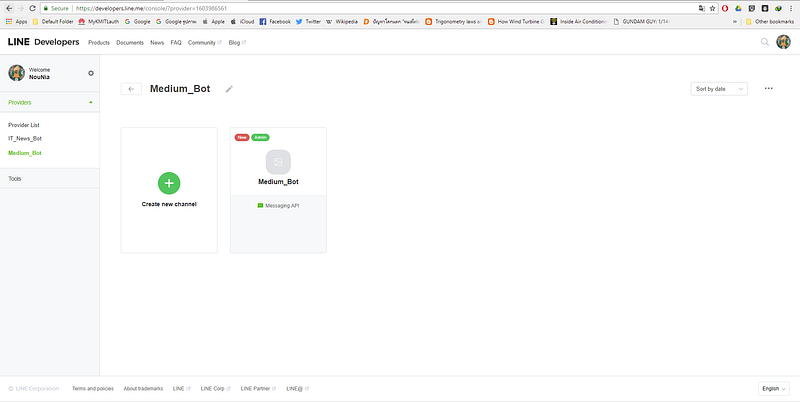Open the FAQ menu item
800x402 pixels.
(176, 43)
